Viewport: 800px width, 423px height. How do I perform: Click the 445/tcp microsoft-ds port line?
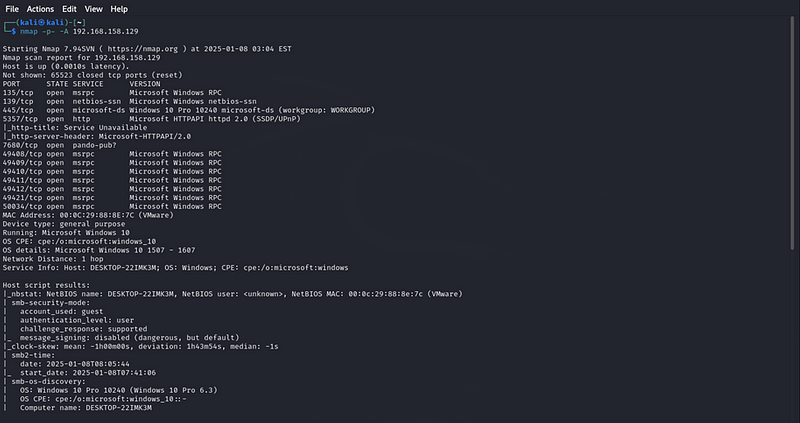click(x=189, y=110)
